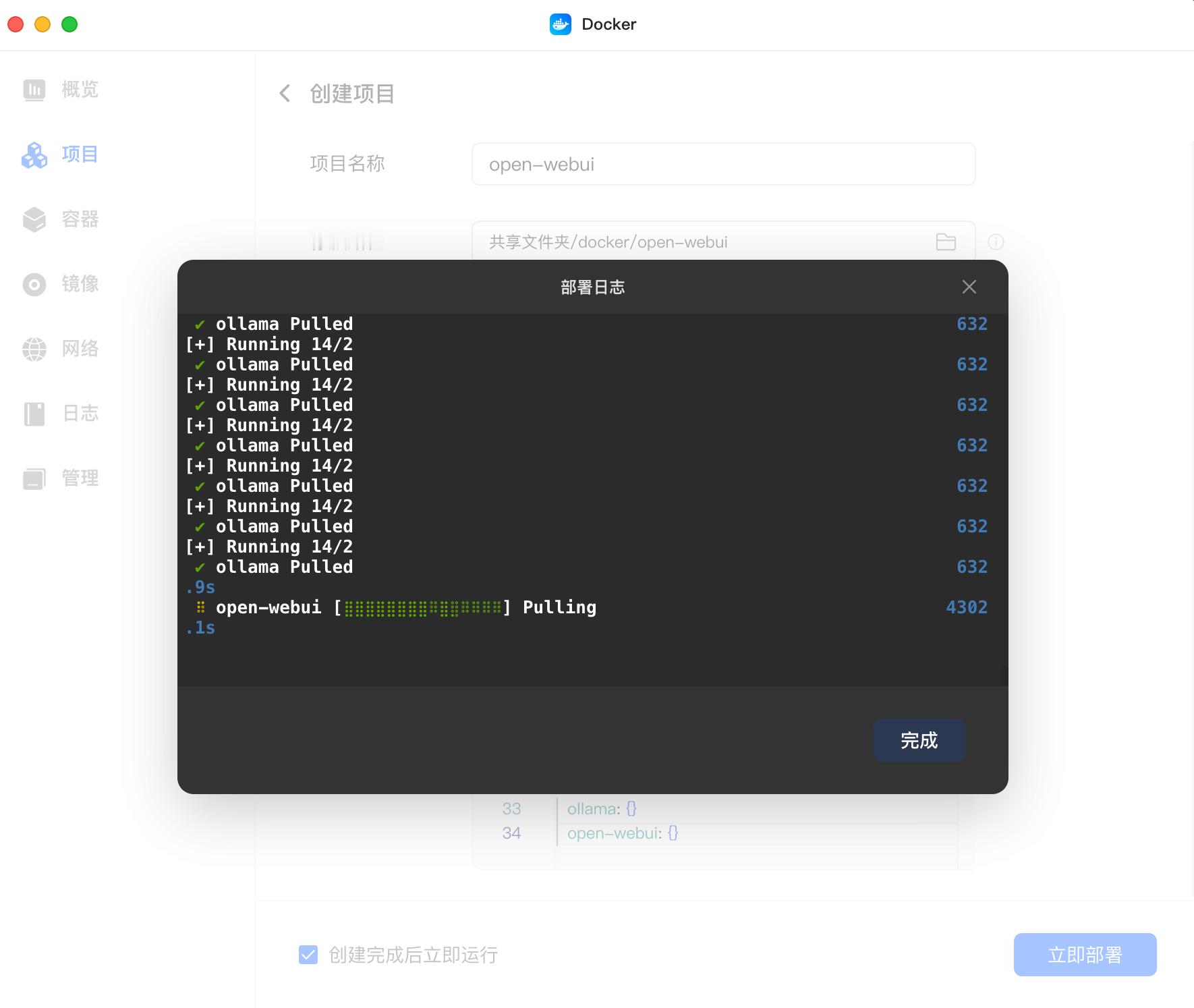
Task: Open the 镜像 image disc icon
Action: 34,284
